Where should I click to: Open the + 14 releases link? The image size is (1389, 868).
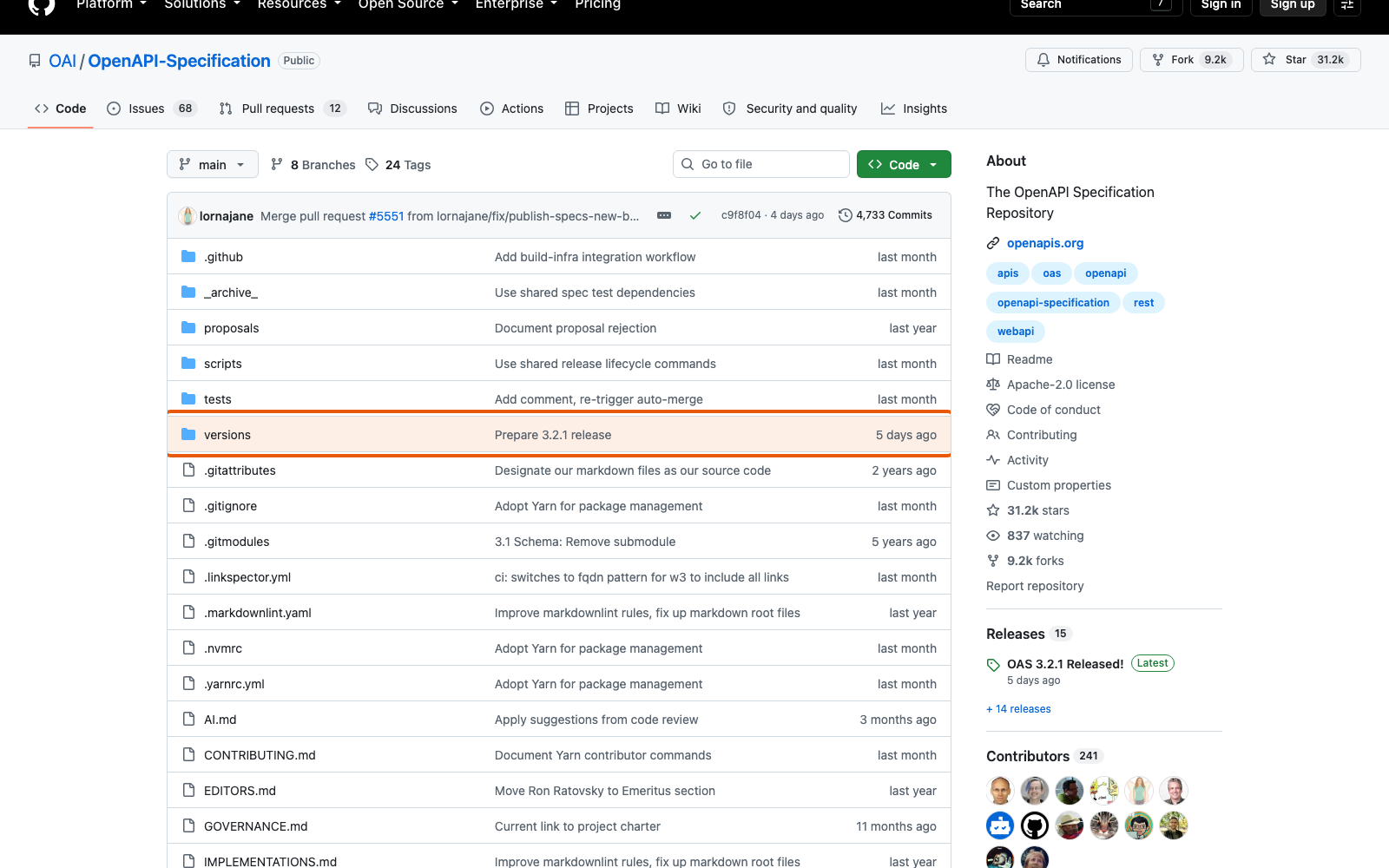1018,709
